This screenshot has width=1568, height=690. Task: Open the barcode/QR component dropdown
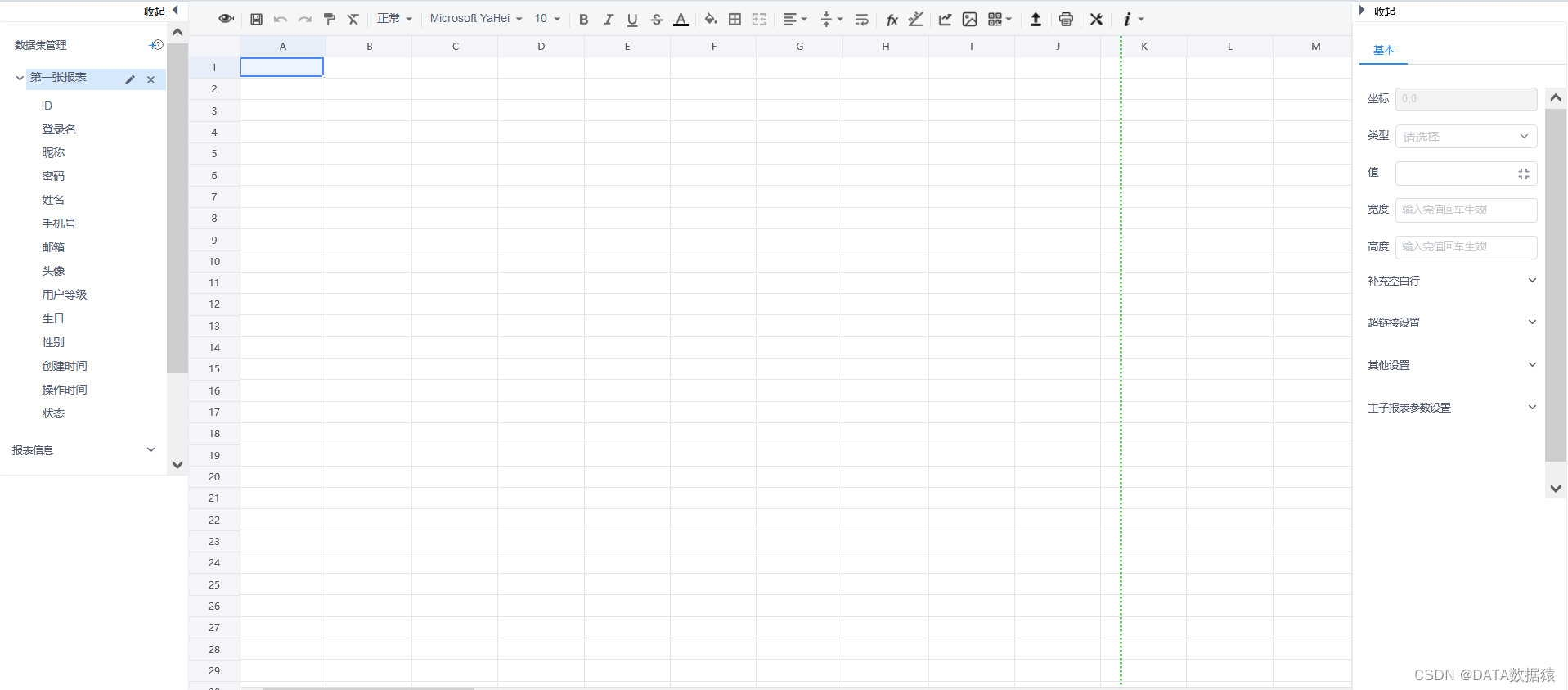tap(1000, 19)
